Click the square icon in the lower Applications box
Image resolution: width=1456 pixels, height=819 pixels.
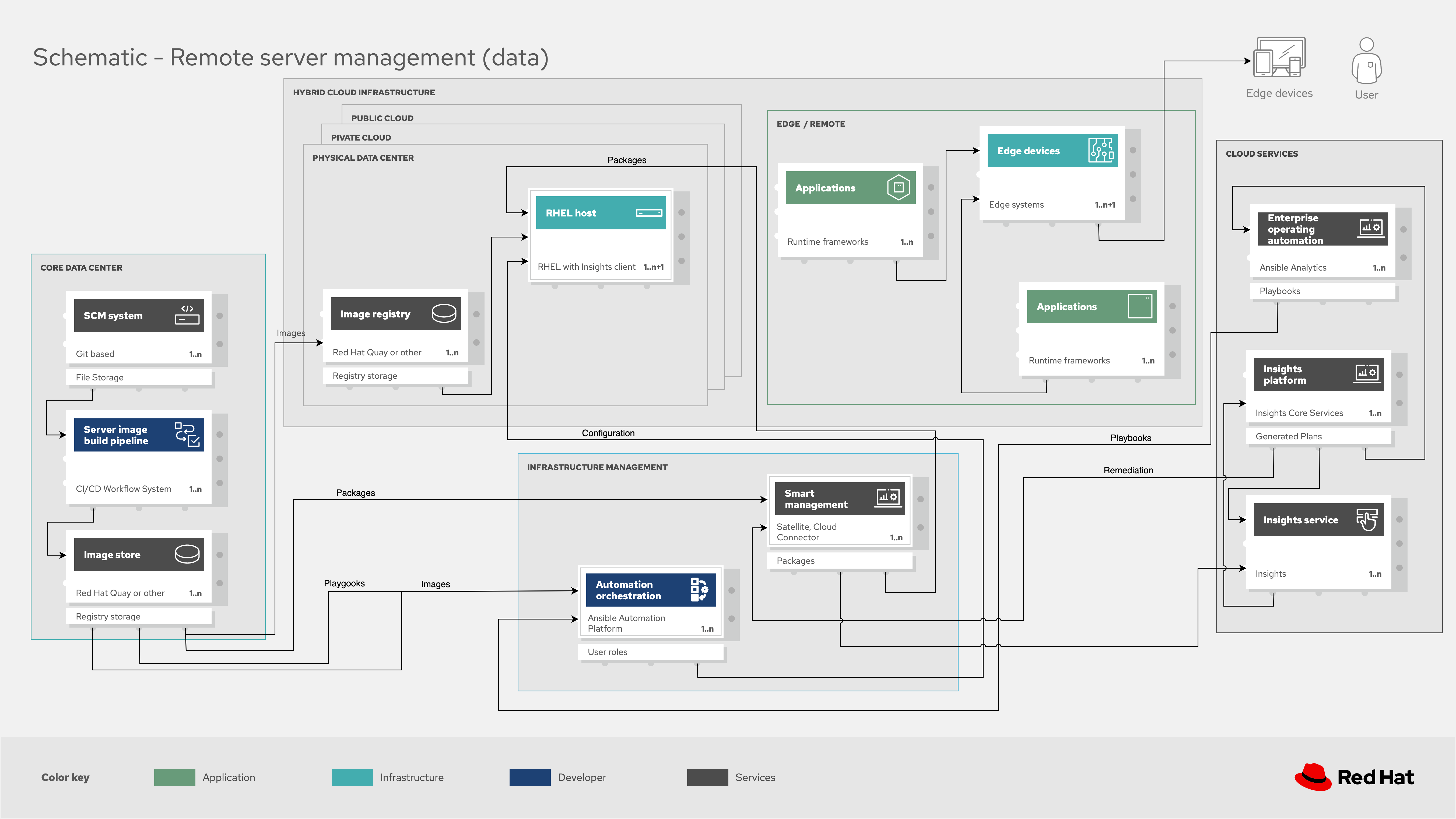[x=1139, y=306]
